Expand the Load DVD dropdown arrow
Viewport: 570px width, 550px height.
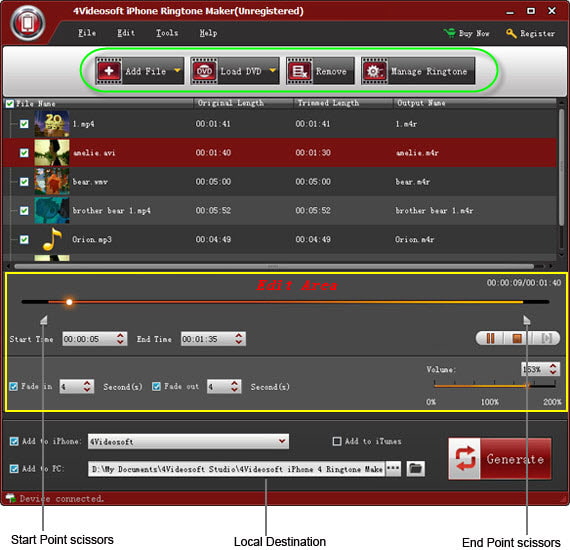click(x=273, y=71)
